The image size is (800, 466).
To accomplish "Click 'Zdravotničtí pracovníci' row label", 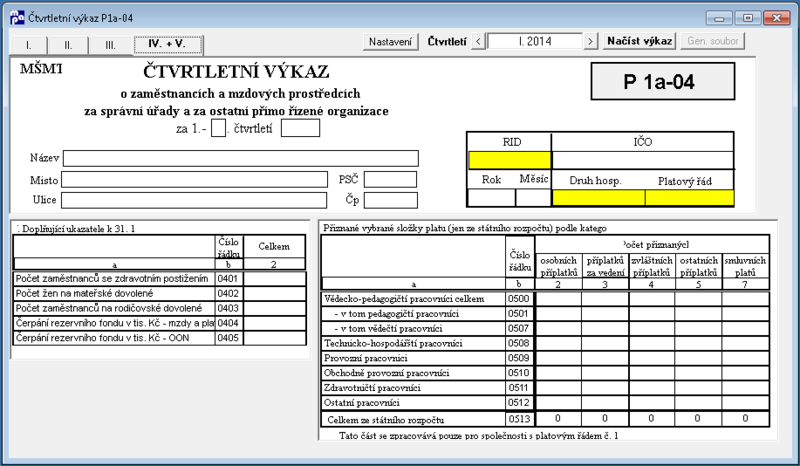I will pyautogui.click(x=372, y=388).
